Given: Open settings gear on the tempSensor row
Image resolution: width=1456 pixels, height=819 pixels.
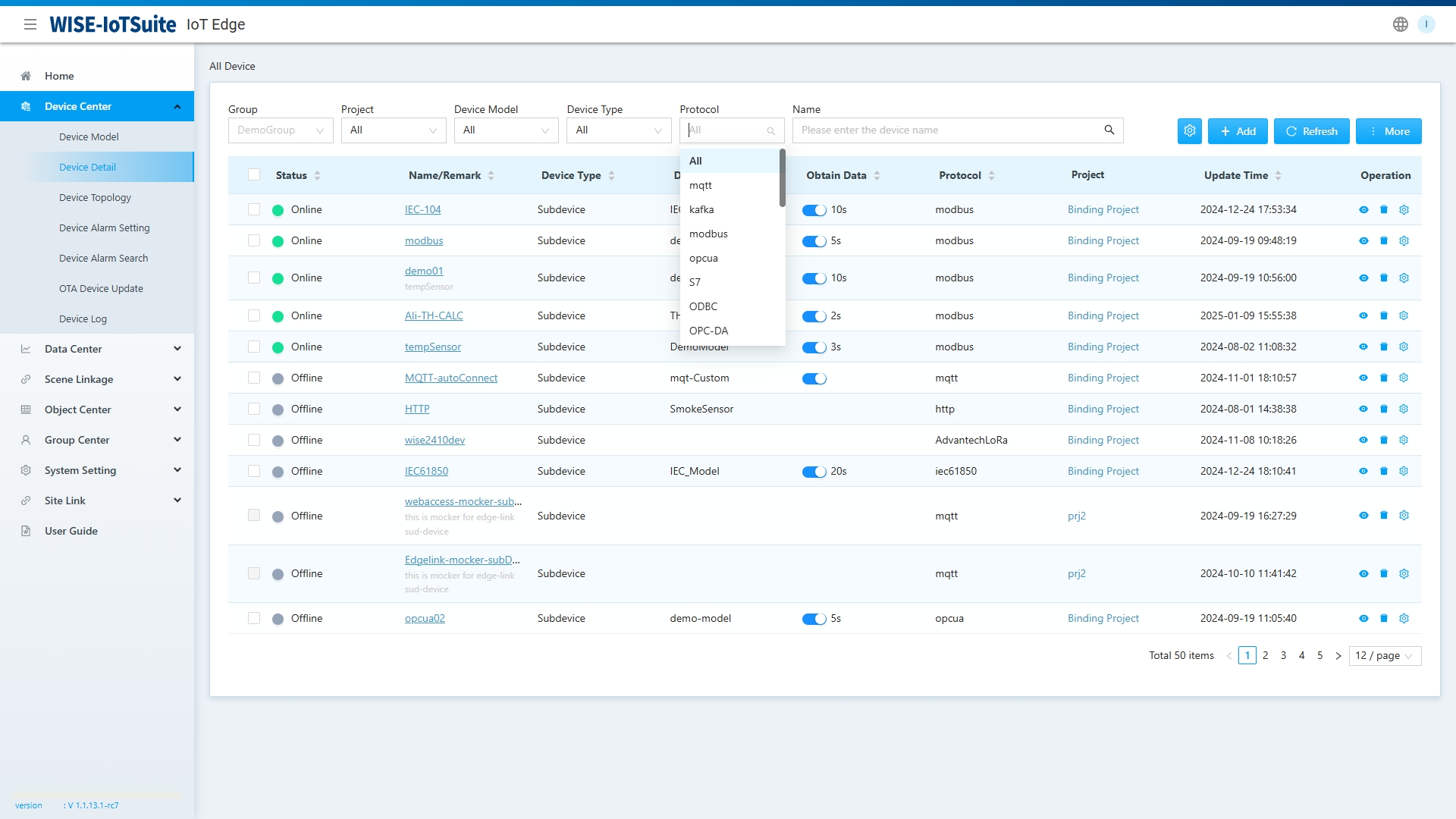Looking at the screenshot, I should [x=1404, y=347].
